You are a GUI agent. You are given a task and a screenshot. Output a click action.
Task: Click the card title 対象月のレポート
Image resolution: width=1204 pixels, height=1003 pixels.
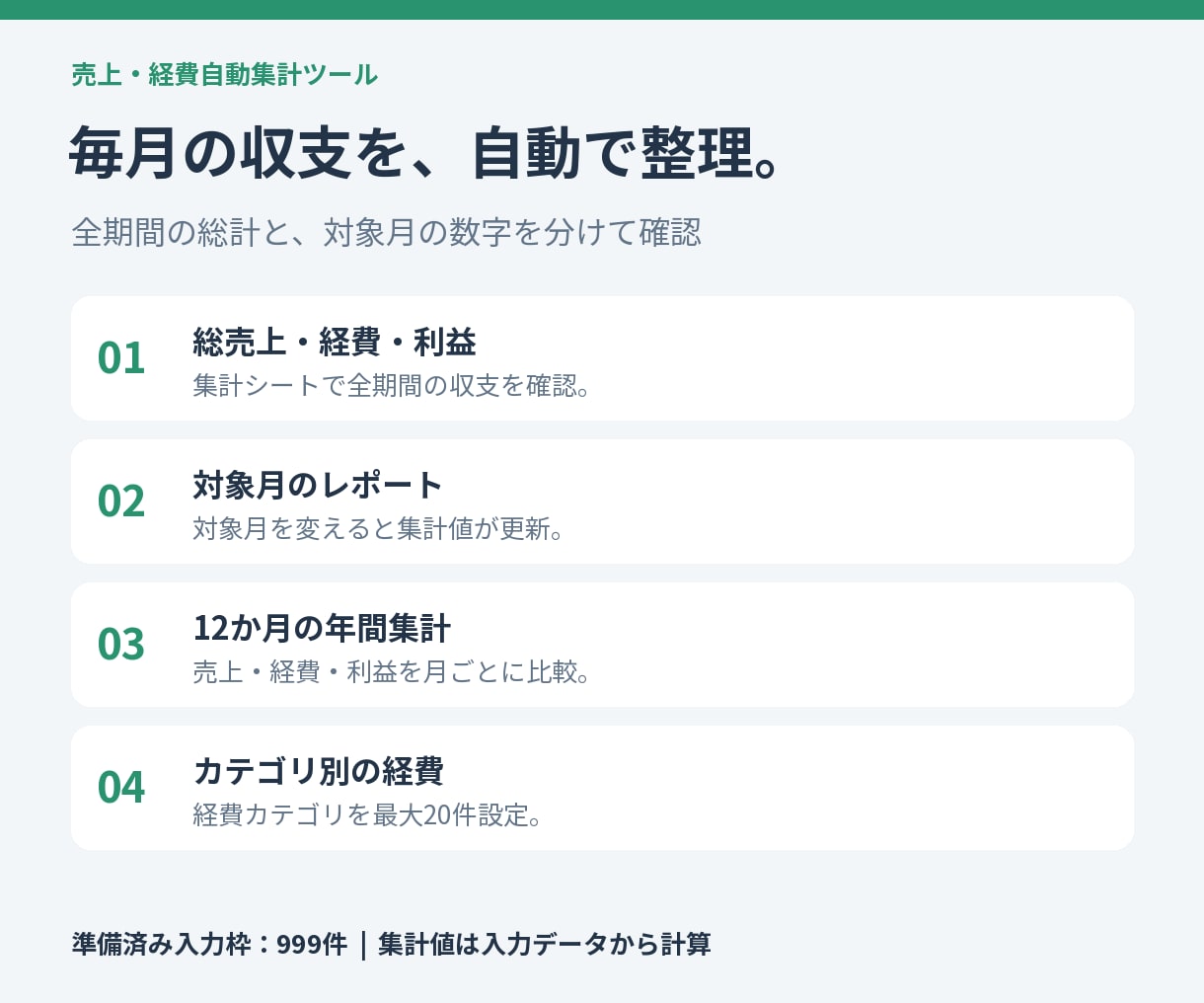pyautogui.click(x=318, y=486)
